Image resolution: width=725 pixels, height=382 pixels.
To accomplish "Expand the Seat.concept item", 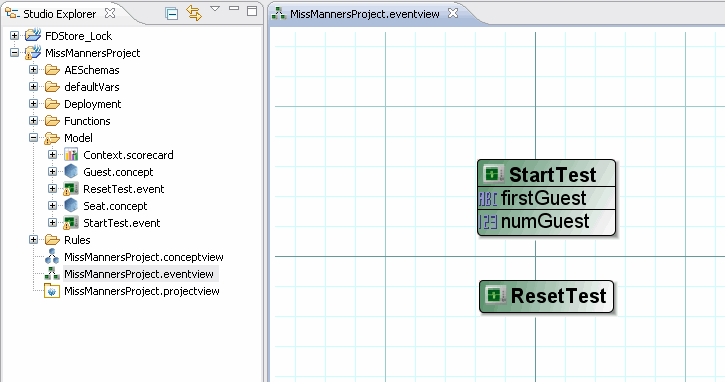I will (x=52, y=205).
